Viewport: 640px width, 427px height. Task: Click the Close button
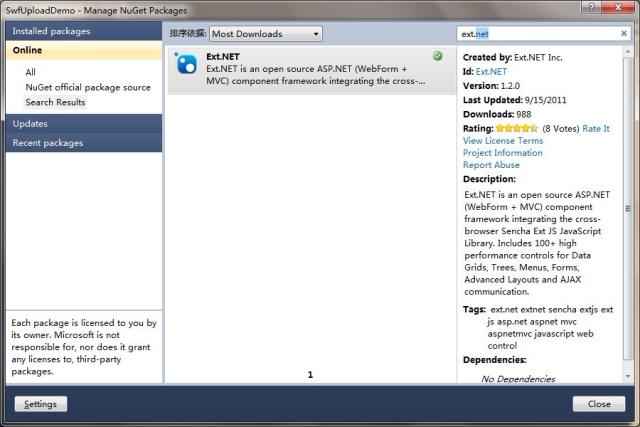pyautogui.click(x=599, y=404)
